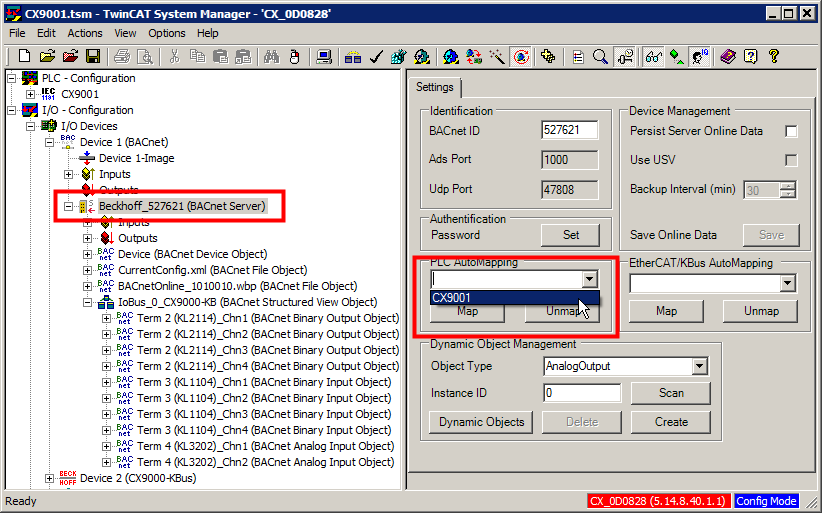Expand Device (BACnet Device Object) node

click(x=87, y=255)
